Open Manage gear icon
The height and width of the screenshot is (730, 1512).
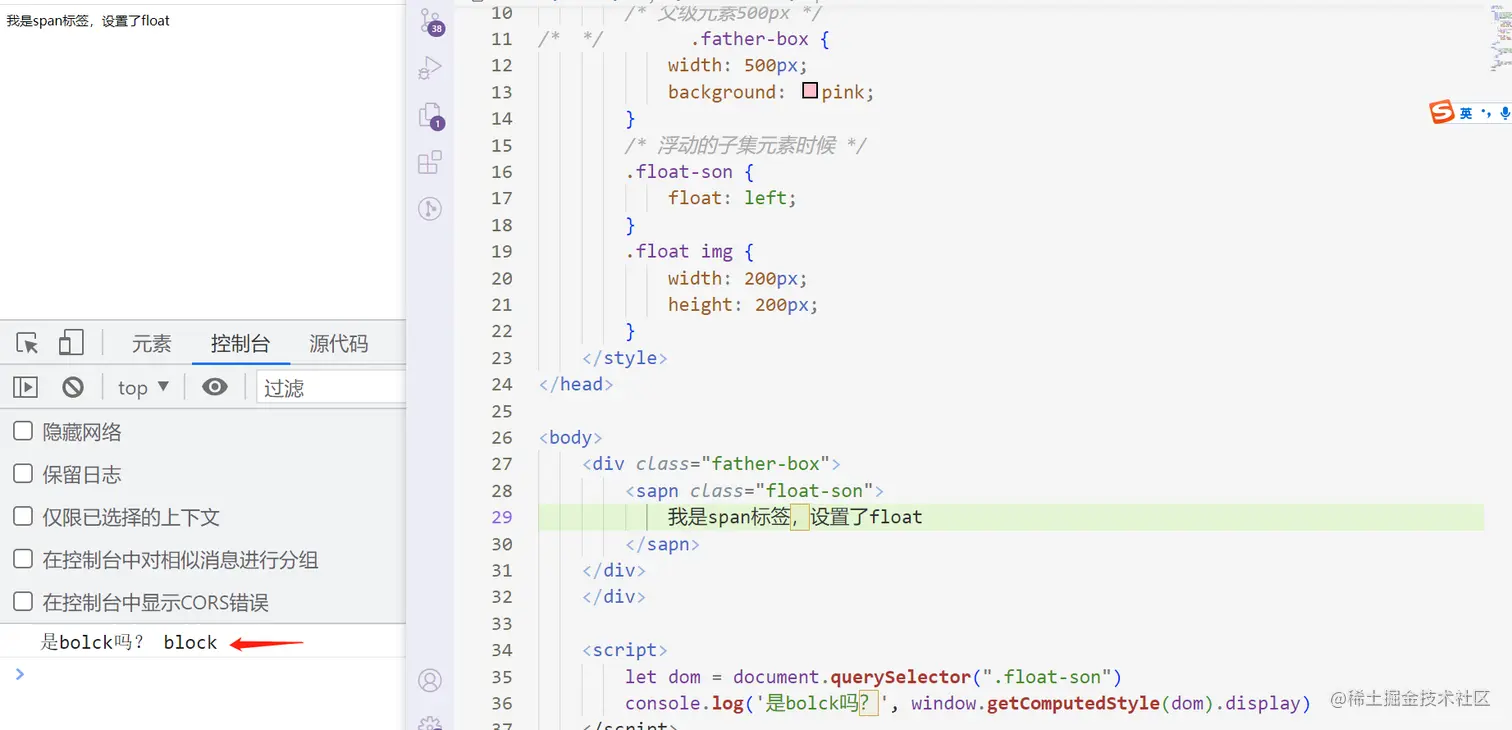(x=430, y=722)
